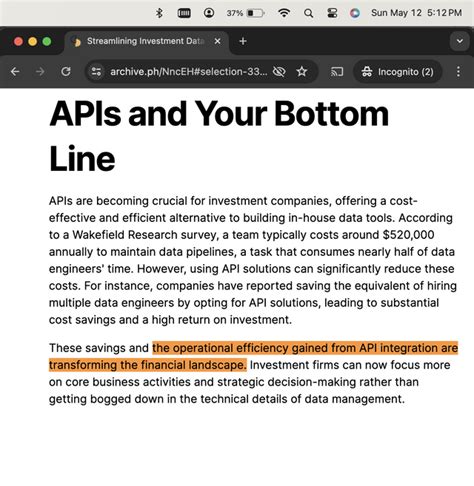The image size is (474, 486).
Task: Open a new tab with plus button
Action: tap(243, 41)
